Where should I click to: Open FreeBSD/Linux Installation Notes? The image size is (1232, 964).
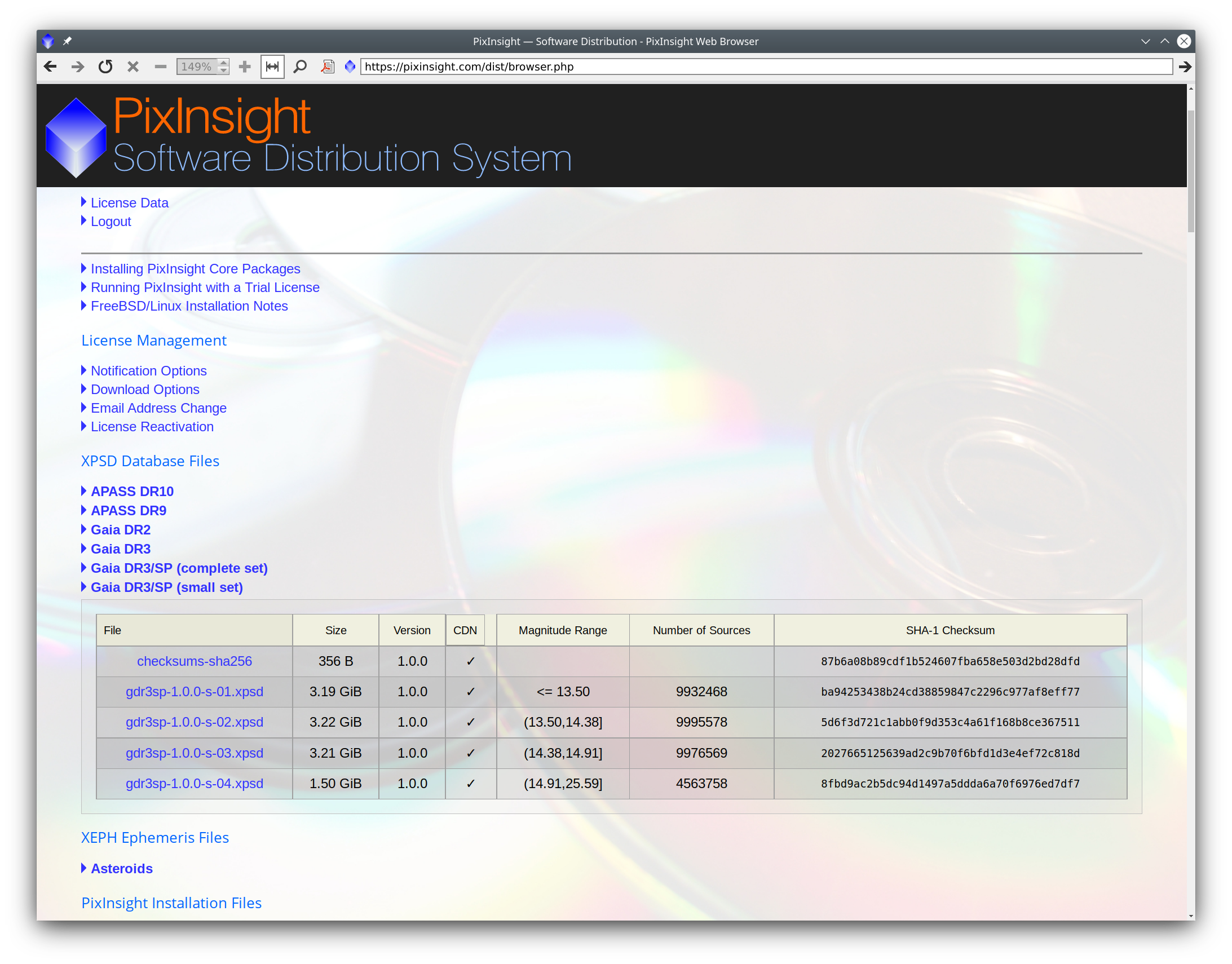[x=189, y=306]
